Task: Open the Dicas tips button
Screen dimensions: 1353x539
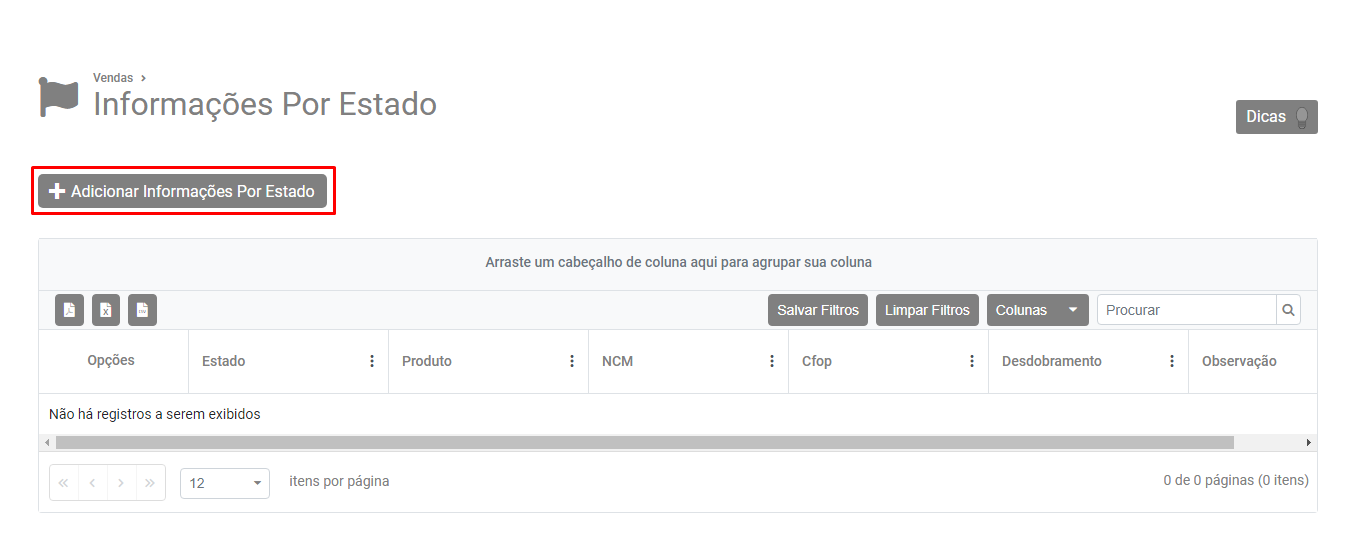Action: (1277, 117)
